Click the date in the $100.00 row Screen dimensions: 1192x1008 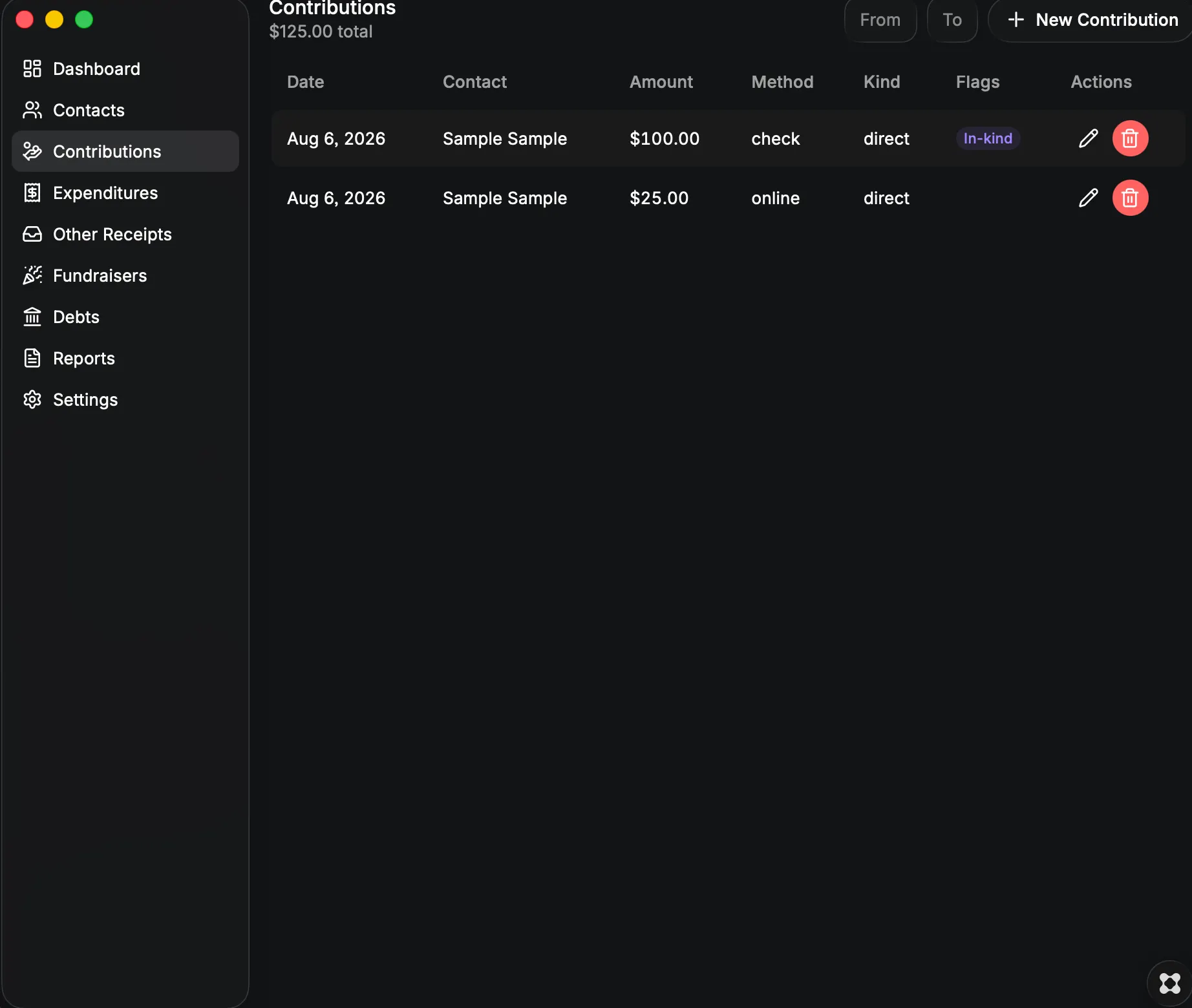tap(336, 138)
